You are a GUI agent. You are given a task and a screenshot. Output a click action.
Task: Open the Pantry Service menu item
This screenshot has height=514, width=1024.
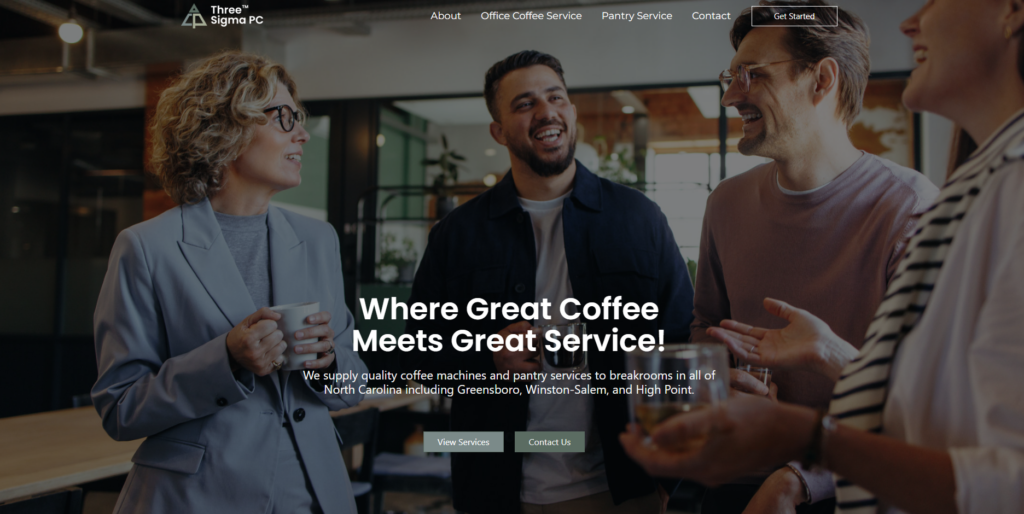[x=637, y=16]
